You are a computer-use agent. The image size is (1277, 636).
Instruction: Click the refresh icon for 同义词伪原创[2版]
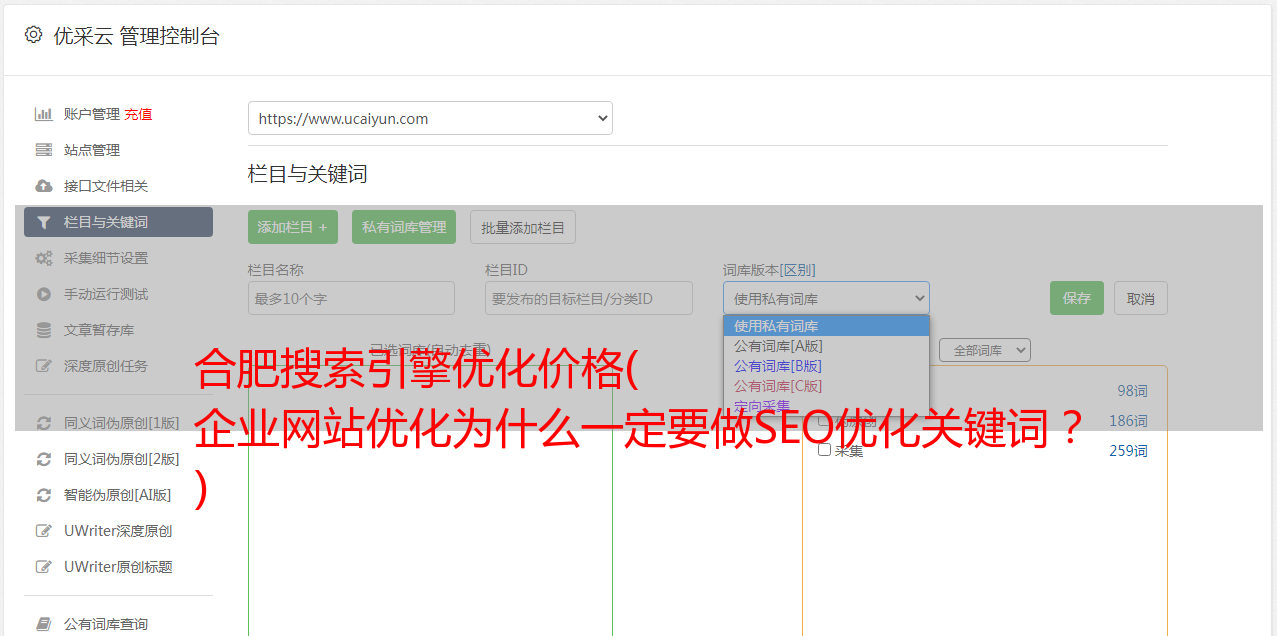coord(43,459)
